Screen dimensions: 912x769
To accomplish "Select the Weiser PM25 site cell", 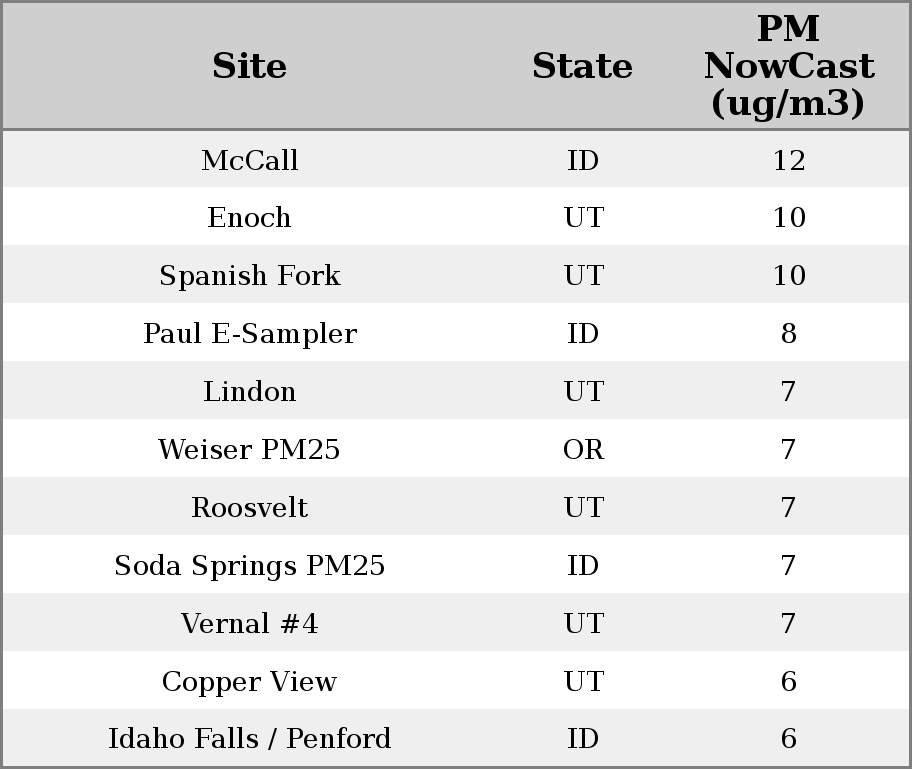I will (249, 450).
